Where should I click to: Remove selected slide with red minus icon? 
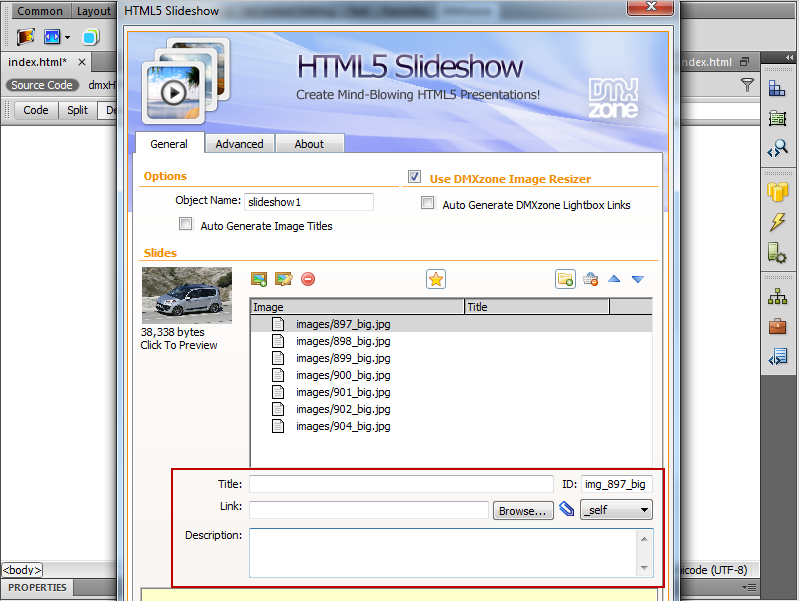pos(308,279)
